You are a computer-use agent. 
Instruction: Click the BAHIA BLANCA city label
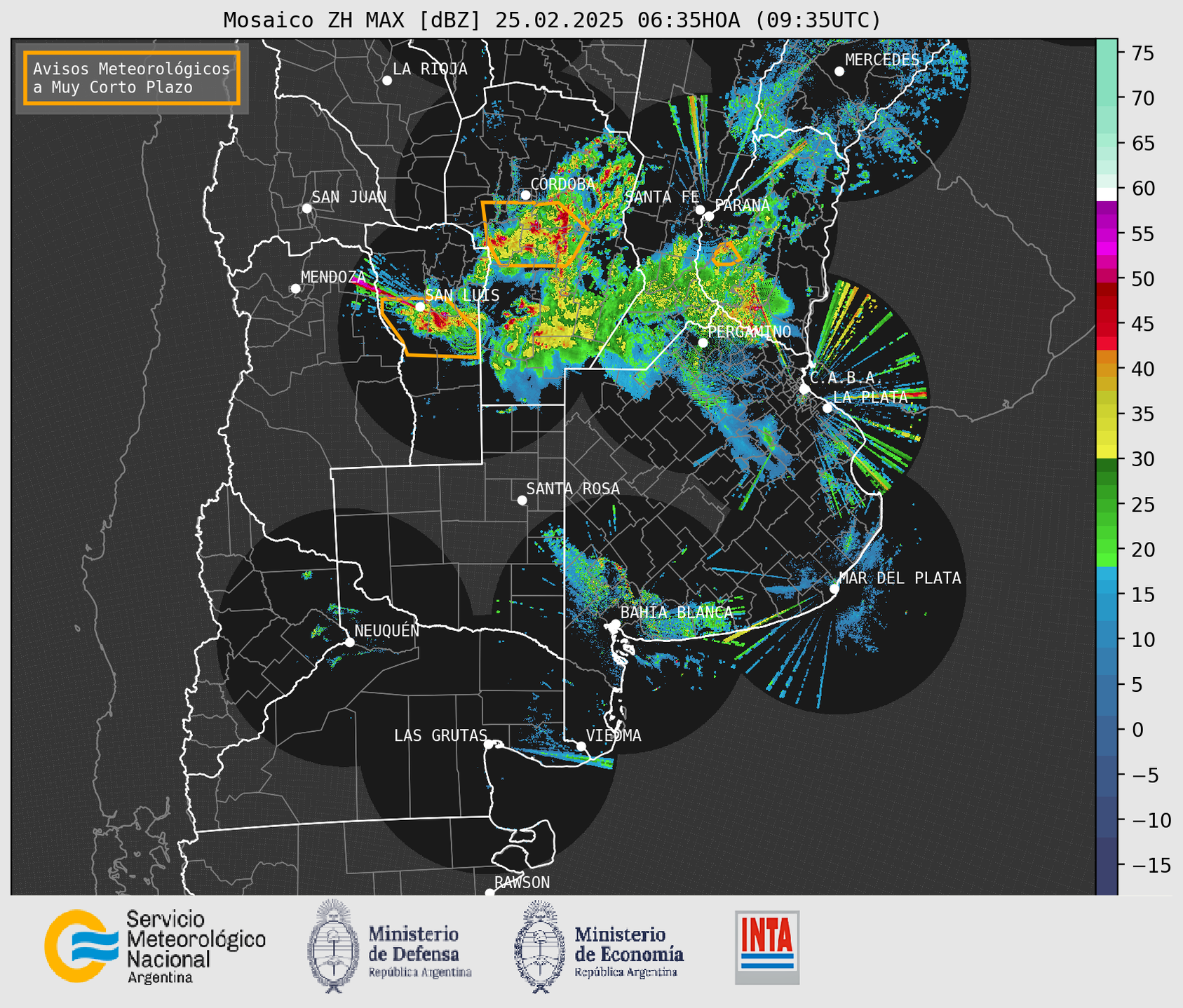677,613
